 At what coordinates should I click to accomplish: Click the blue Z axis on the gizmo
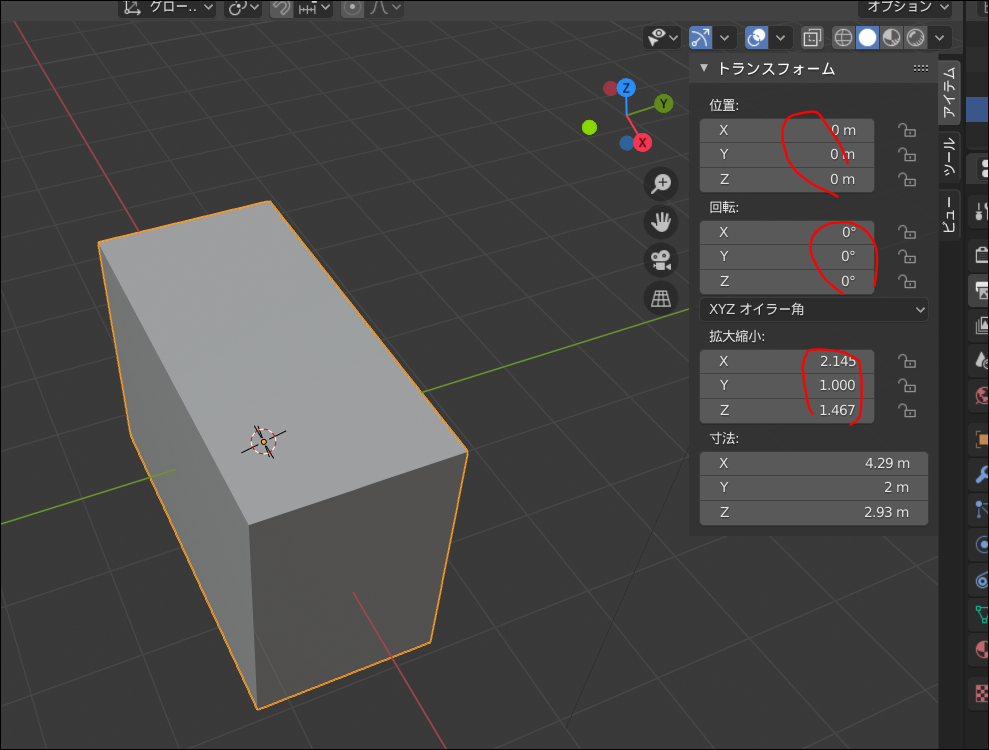click(x=626, y=88)
